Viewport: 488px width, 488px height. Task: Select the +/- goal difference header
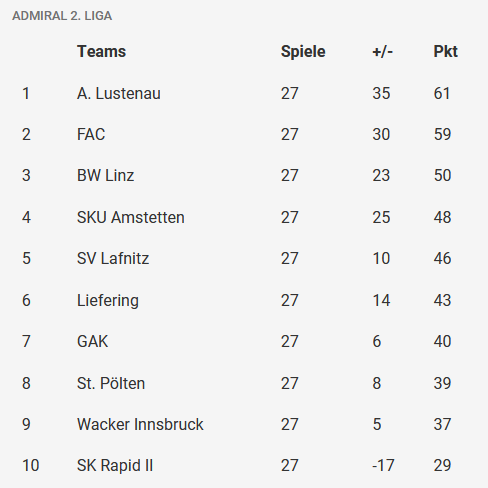coord(382,52)
